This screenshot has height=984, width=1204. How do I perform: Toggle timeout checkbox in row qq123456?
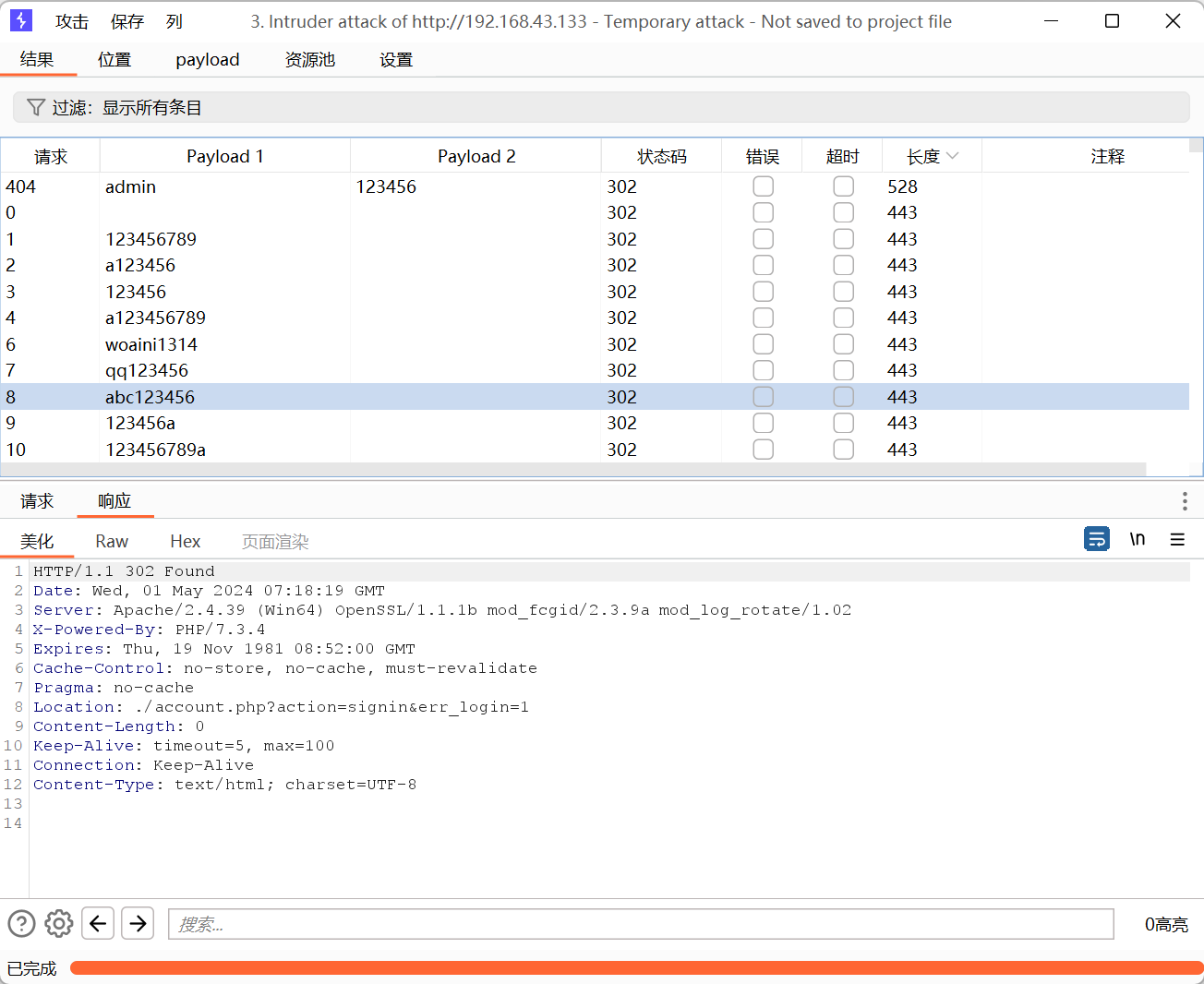pyautogui.click(x=843, y=370)
